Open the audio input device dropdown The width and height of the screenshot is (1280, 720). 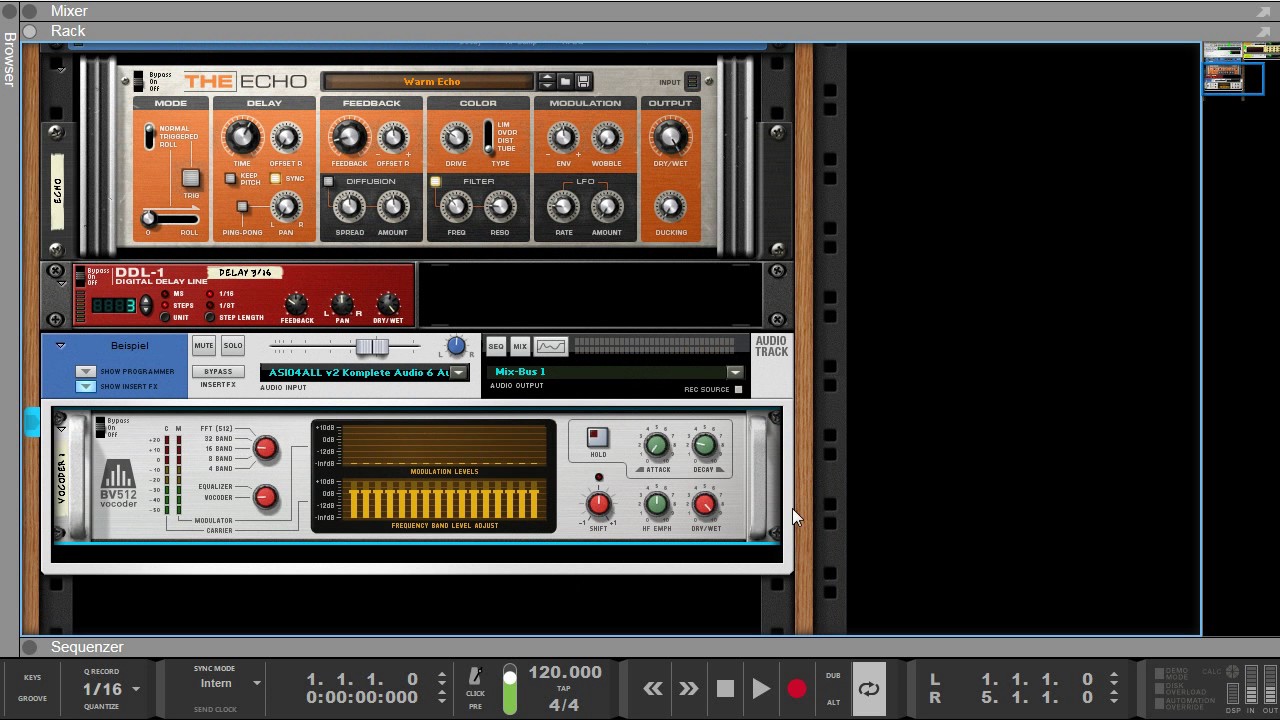click(458, 373)
